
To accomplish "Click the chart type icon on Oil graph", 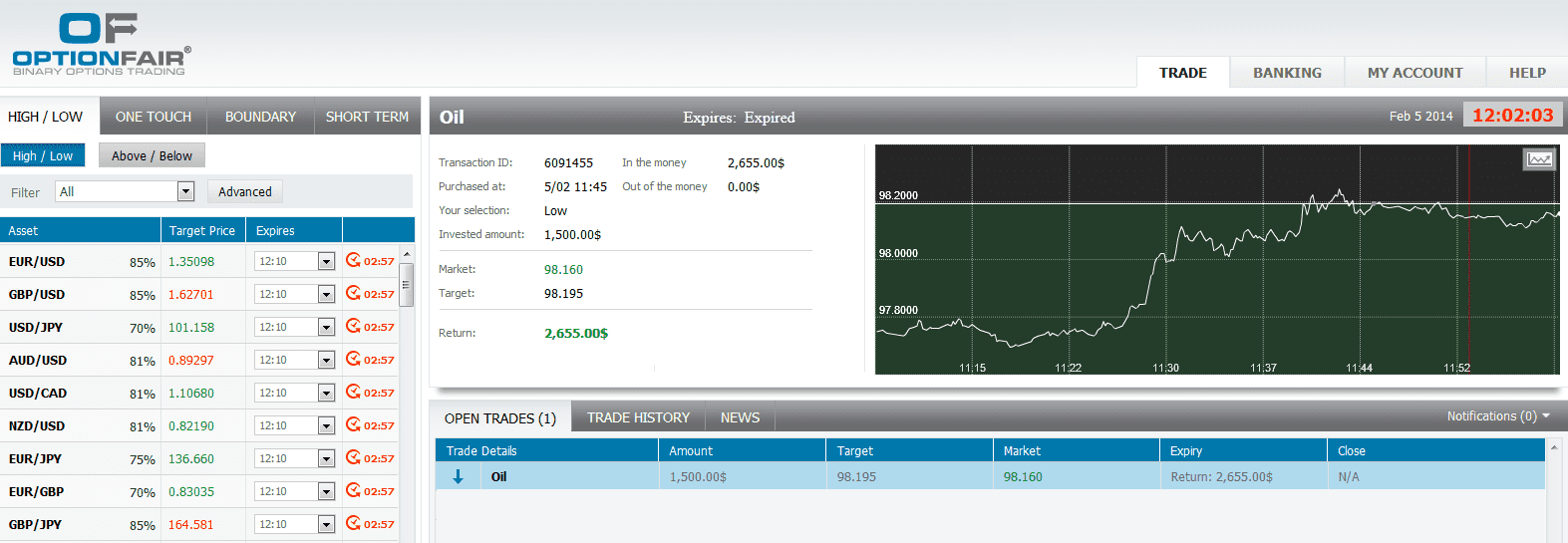I will [x=1539, y=159].
